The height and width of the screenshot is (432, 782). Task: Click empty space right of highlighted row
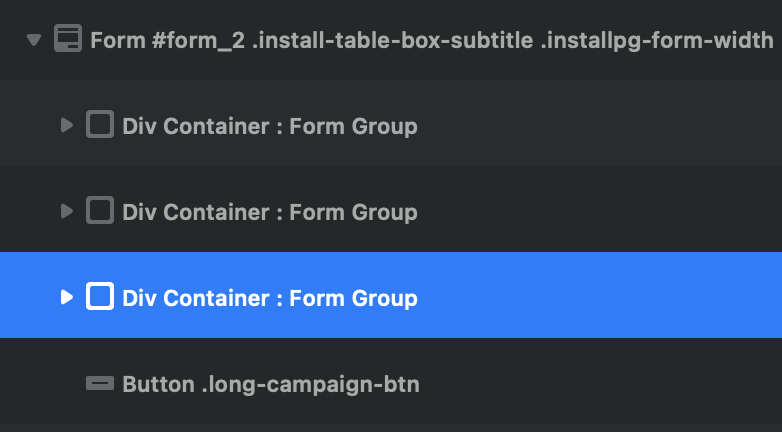coord(600,297)
